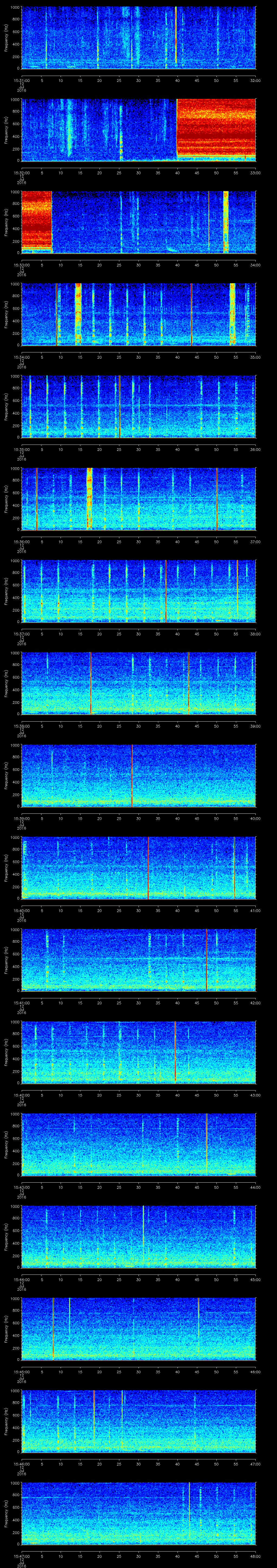Image resolution: width=277 pixels, height=1568 pixels.
Task: Click the 15:38:00 start time label
Action: tap(22, 726)
